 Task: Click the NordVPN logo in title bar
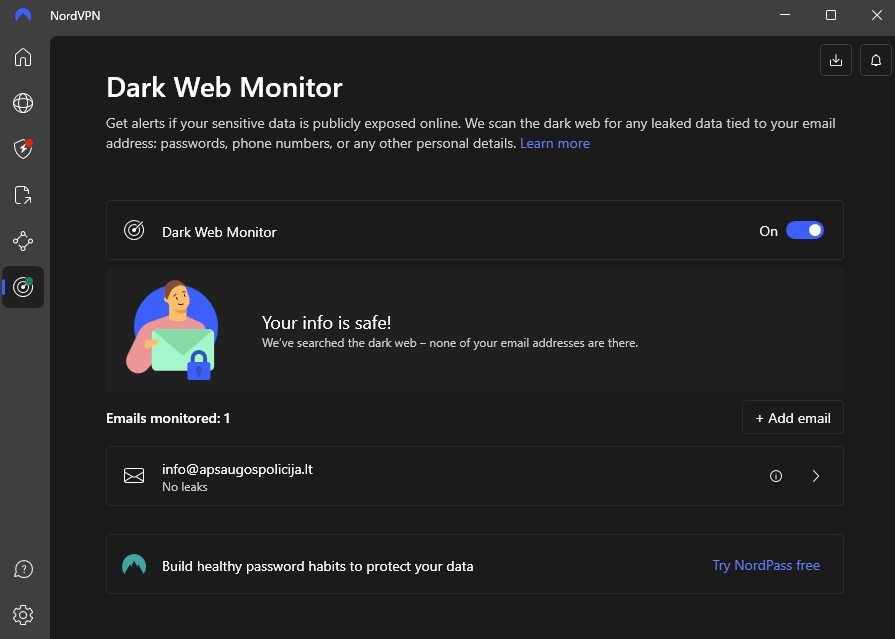click(x=23, y=15)
